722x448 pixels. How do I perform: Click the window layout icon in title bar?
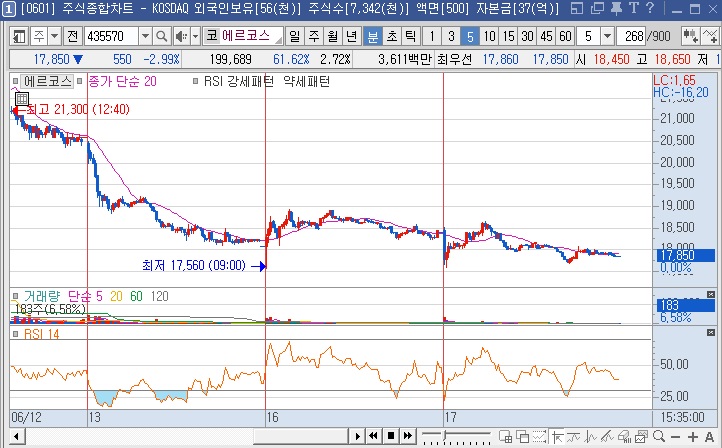576,8
